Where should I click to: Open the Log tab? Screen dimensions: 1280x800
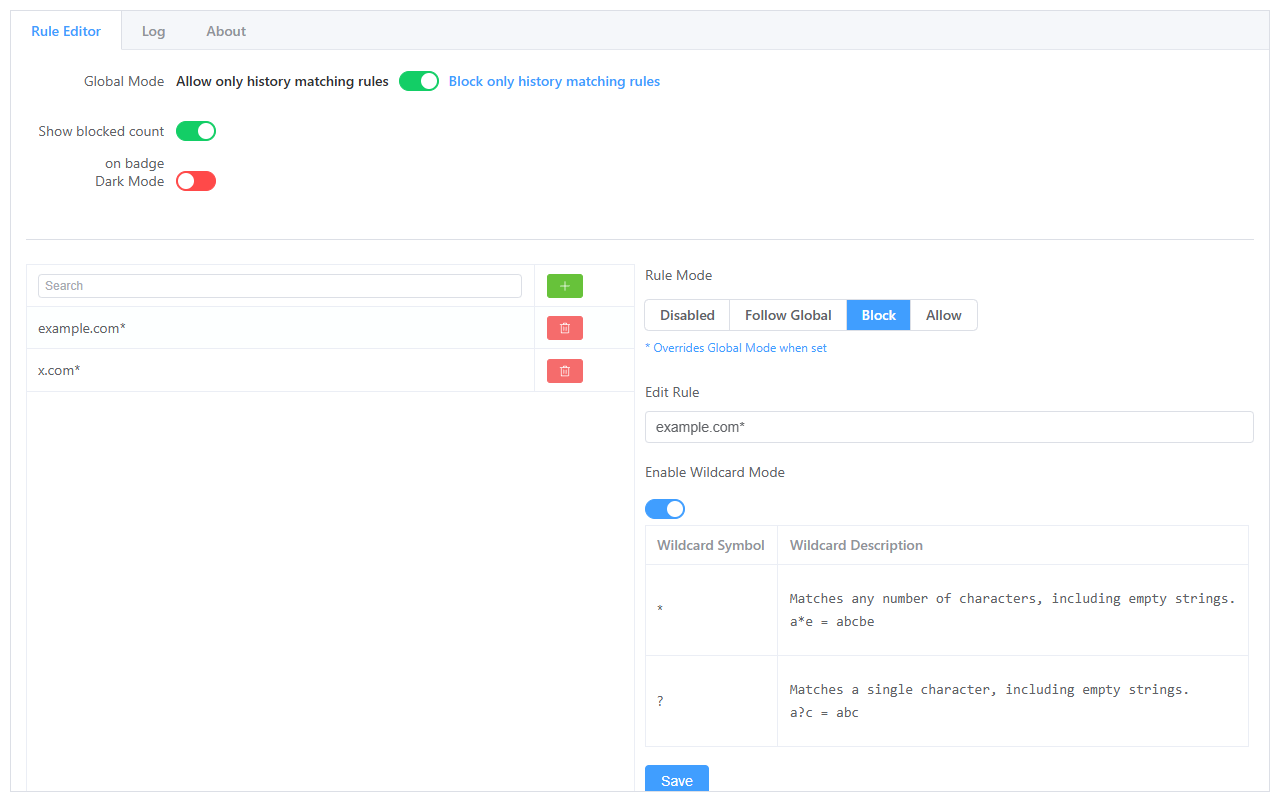153,31
